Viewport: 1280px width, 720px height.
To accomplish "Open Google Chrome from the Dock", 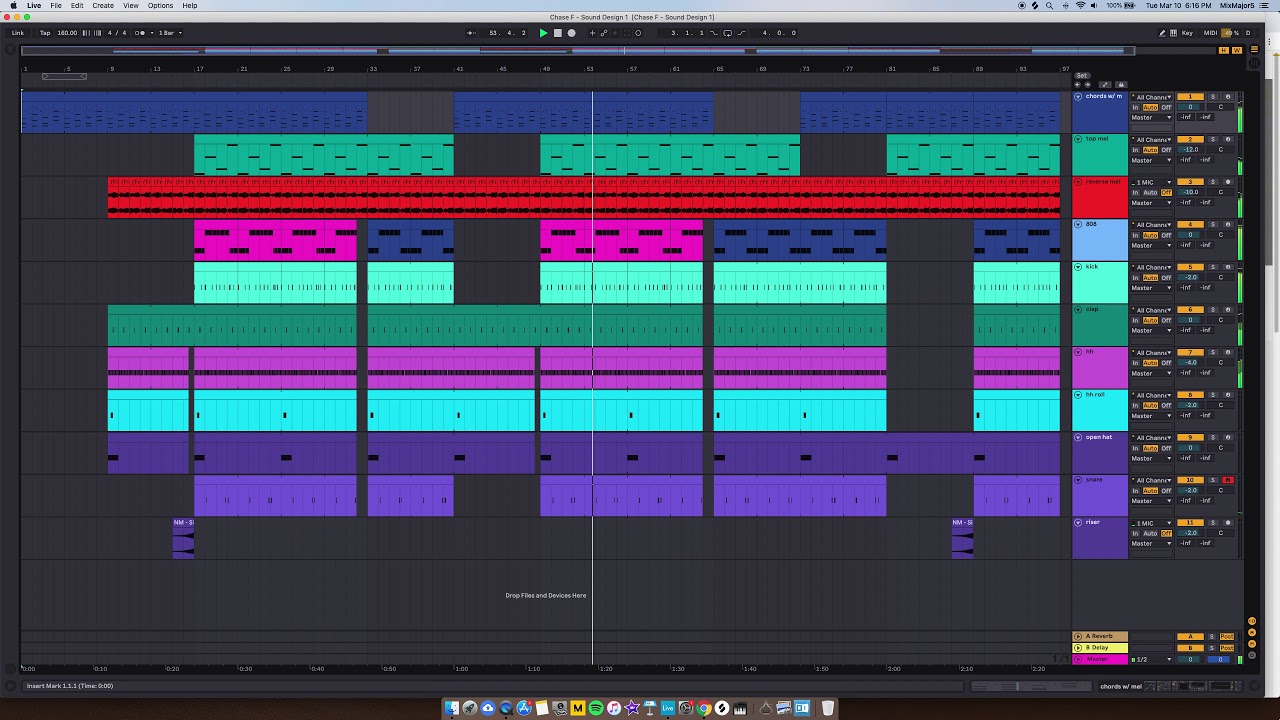I will coord(704,708).
